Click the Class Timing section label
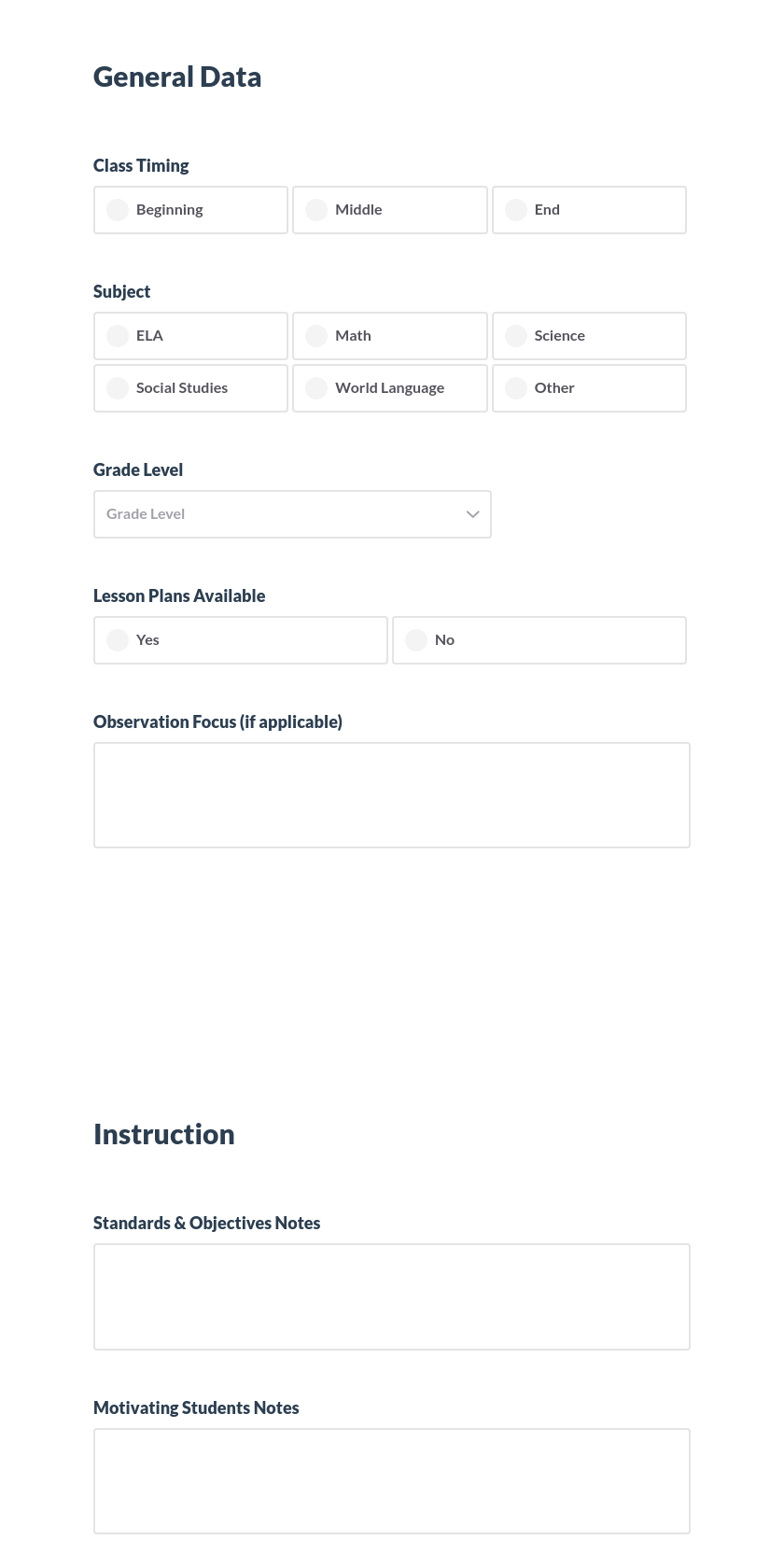The image size is (784, 1568). pyautogui.click(x=141, y=165)
